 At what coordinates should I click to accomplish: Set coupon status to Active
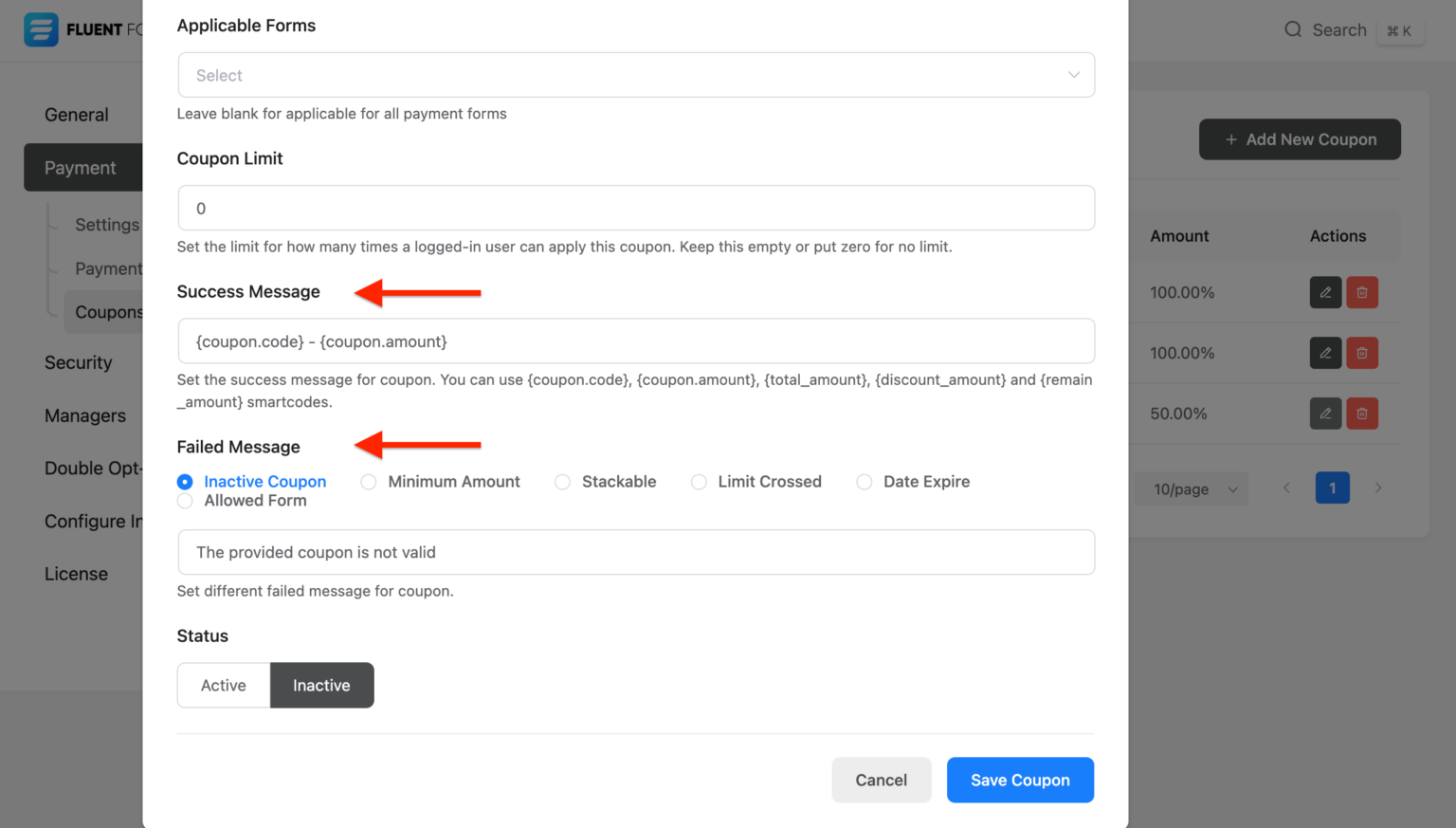(223, 685)
